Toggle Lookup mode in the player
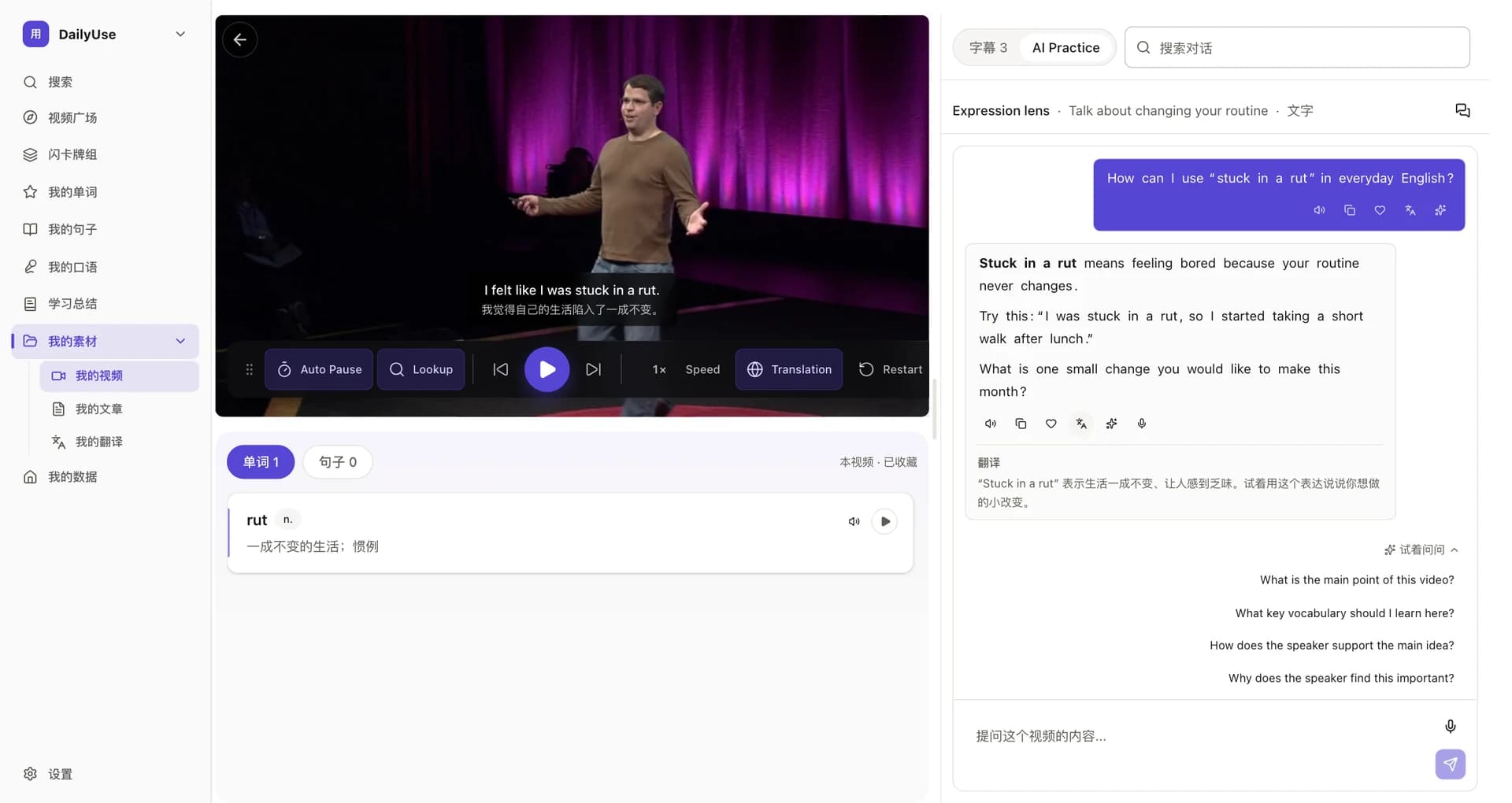The width and height of the screenshot is (1512, 803). (x=421, y=369)
